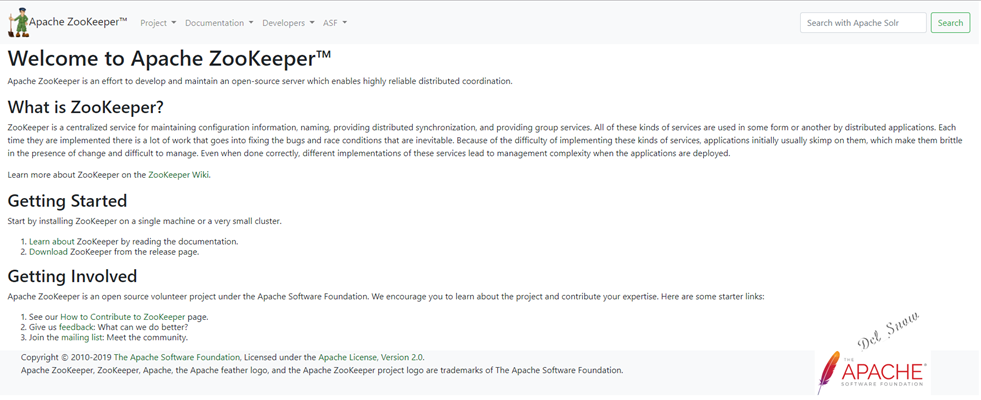Image resolution: width=981 pixels, height=400 pixels.
Task: Click the Getting Involved heading
Action: click(x=72, y=276)
